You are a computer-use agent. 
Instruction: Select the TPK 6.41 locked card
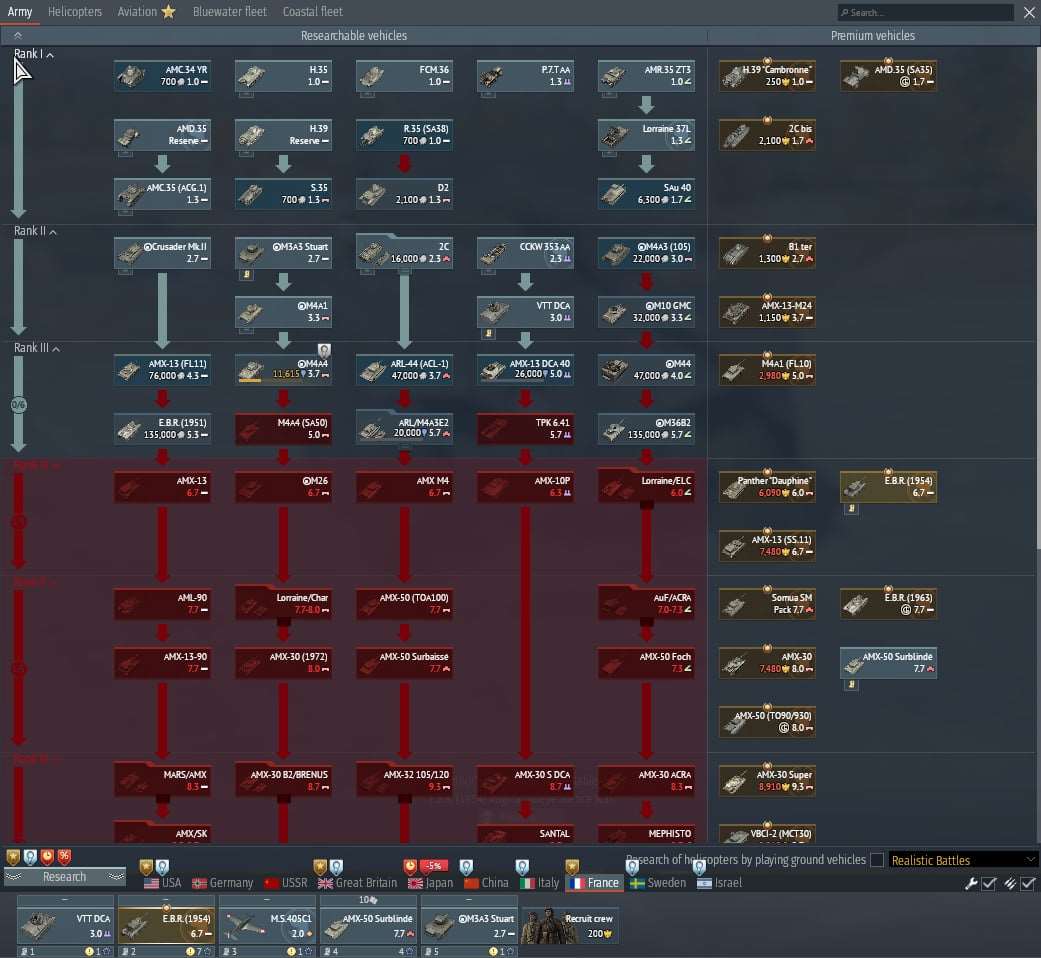click(525, 428)
